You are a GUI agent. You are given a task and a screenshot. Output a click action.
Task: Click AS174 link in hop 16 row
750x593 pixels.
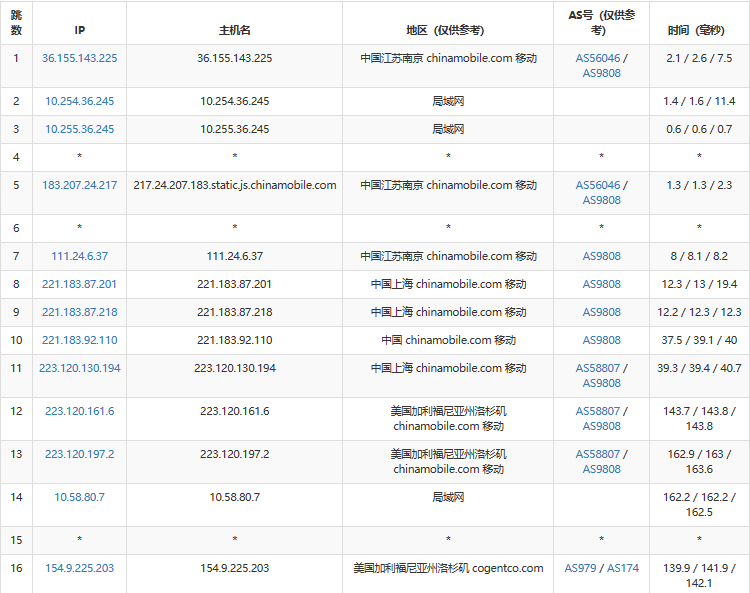click(623, 568)
